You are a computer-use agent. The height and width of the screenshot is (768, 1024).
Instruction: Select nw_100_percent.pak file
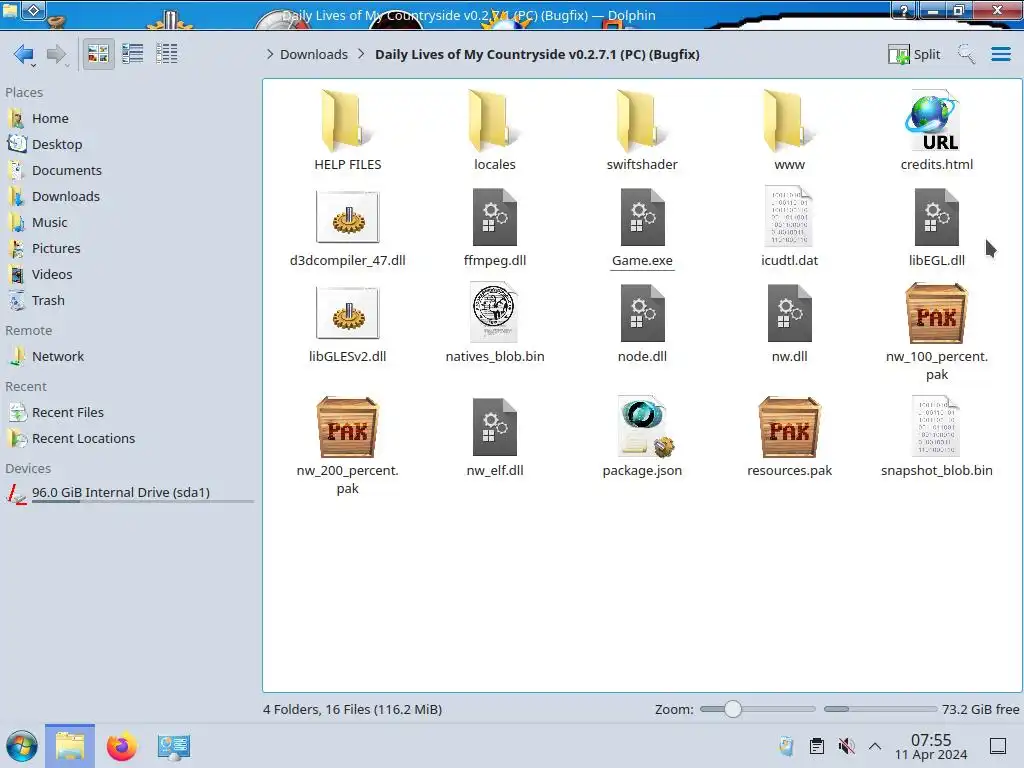click(936, 332)
